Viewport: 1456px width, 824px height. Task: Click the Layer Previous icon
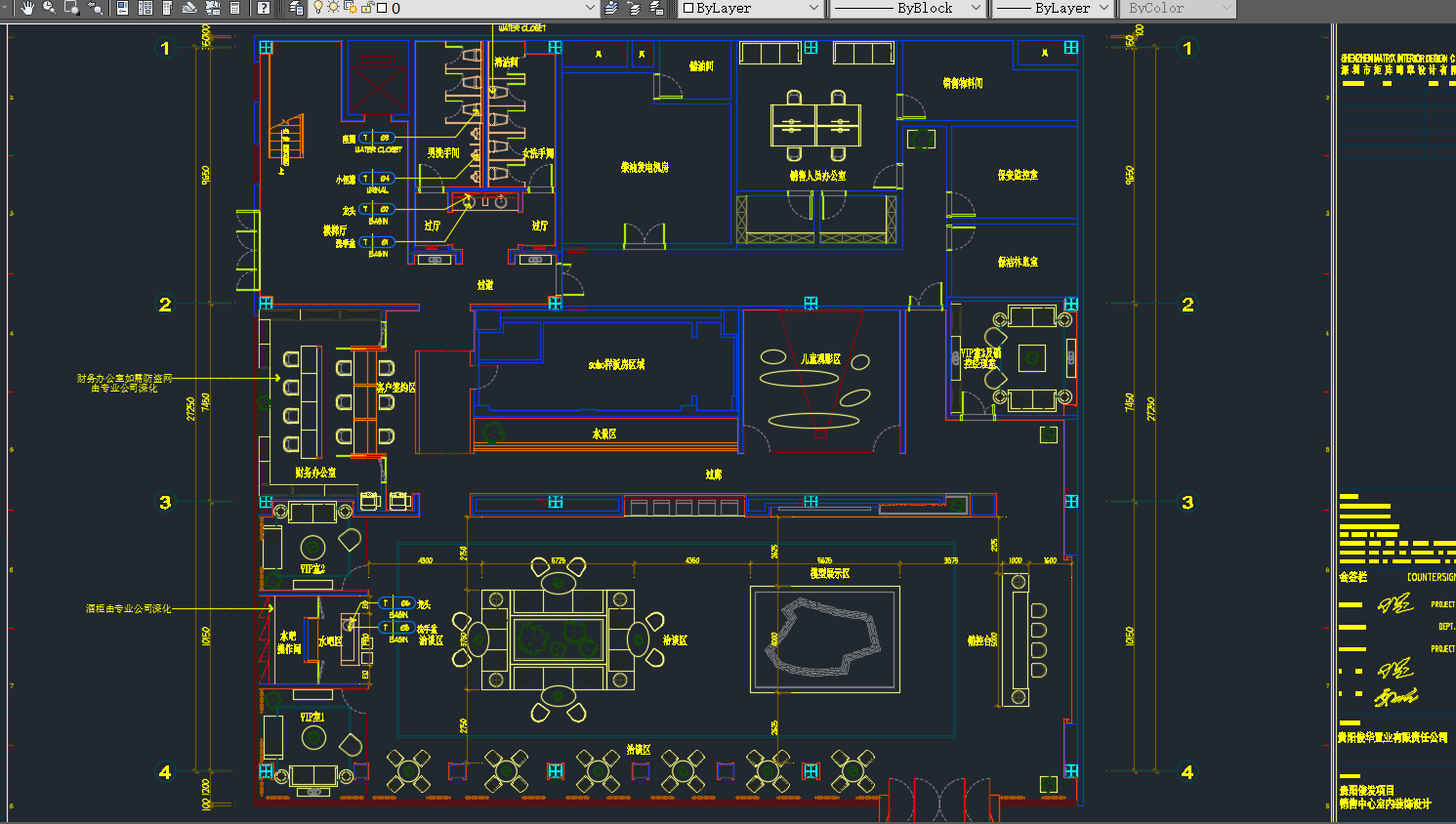634,8
